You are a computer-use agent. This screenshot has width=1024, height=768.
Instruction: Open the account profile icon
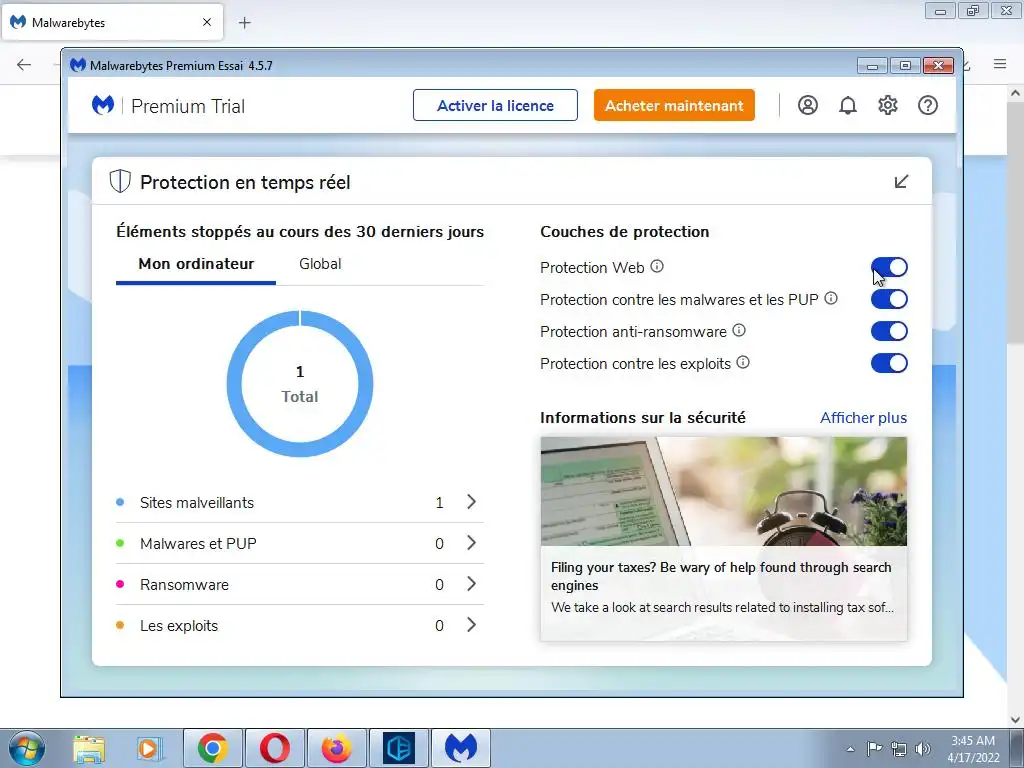[x=807, y=105]
